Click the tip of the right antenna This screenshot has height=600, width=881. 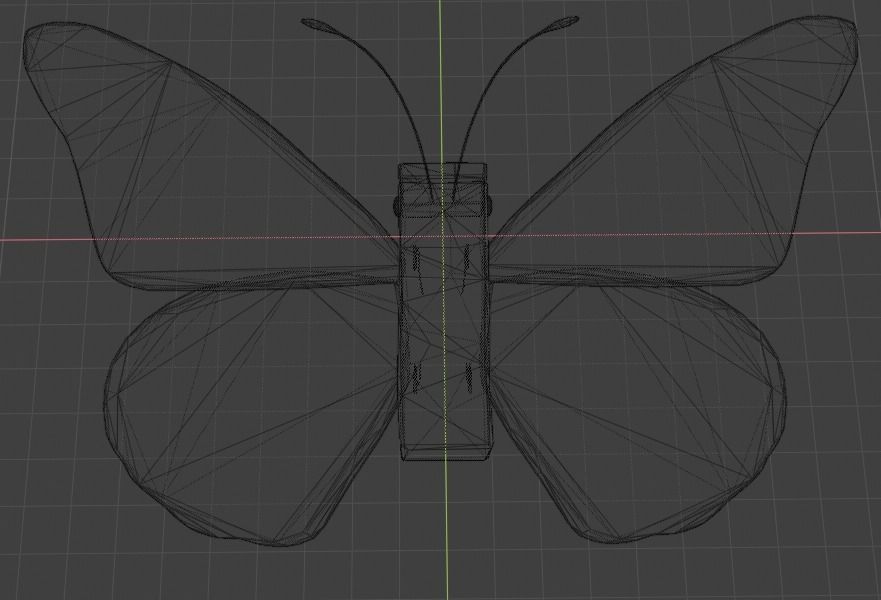564,22
